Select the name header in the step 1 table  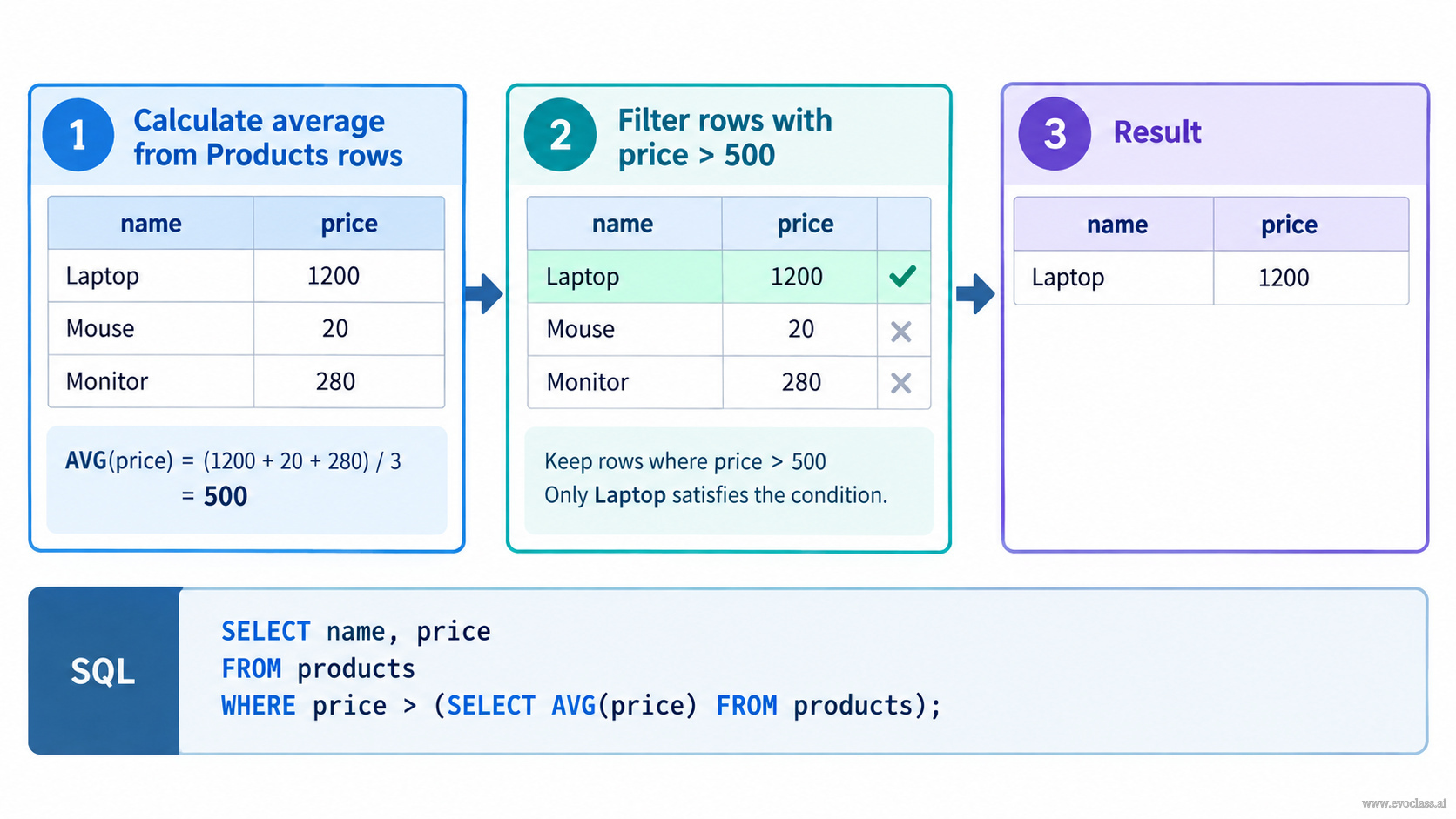[x=151, y=224]
